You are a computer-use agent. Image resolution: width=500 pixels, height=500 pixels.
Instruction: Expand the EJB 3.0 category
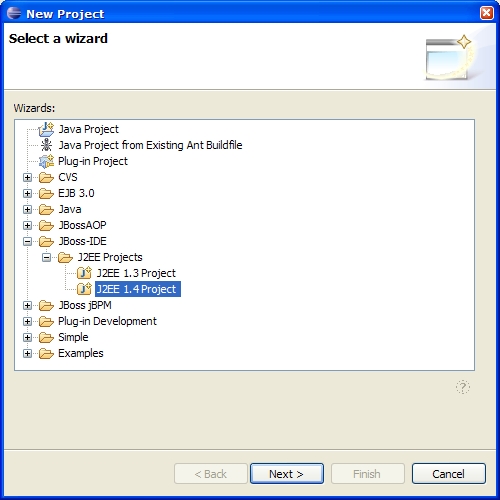pyautogui.click(x=27, y=193)
